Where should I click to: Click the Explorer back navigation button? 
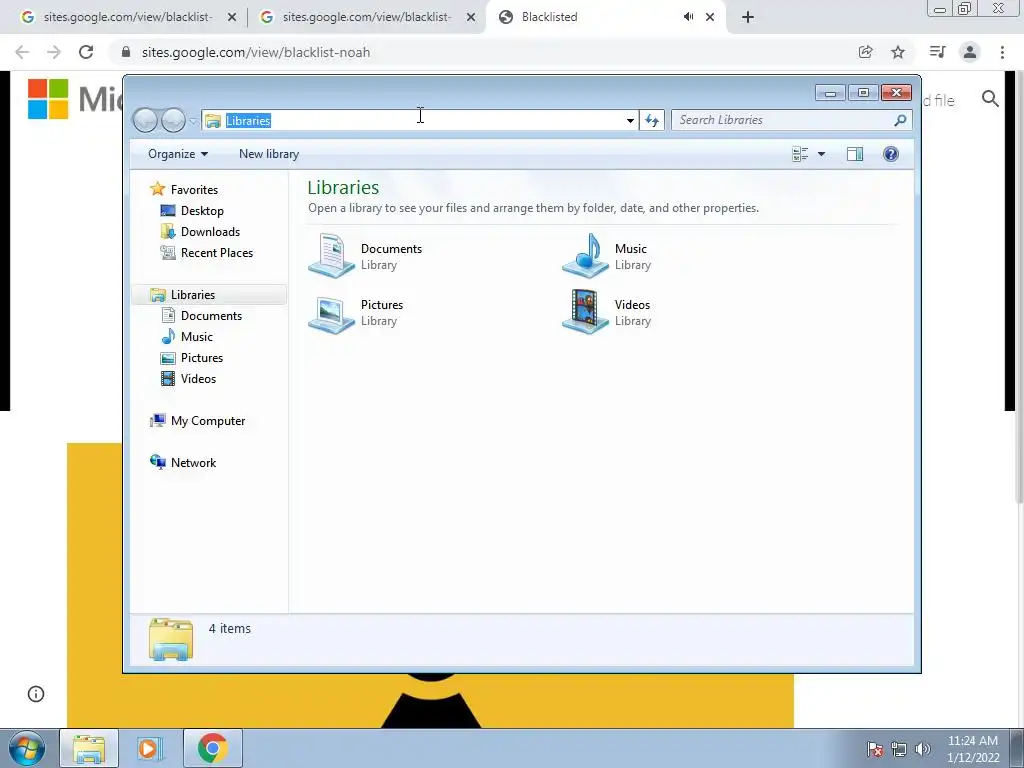pyautogui.click(x=146, y=120)
